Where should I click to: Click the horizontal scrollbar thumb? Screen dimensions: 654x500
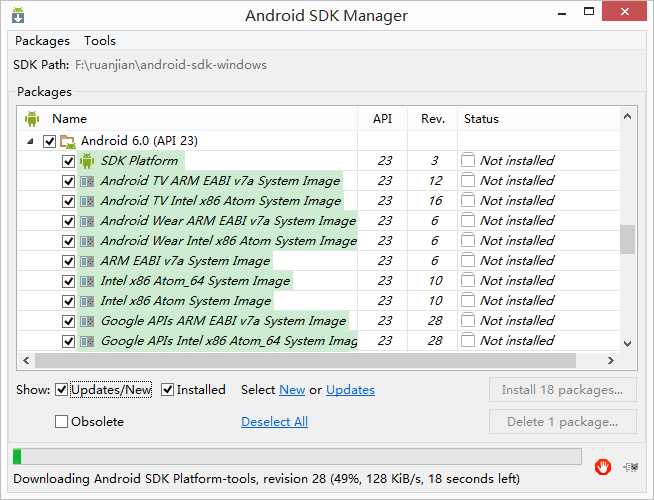305,361
